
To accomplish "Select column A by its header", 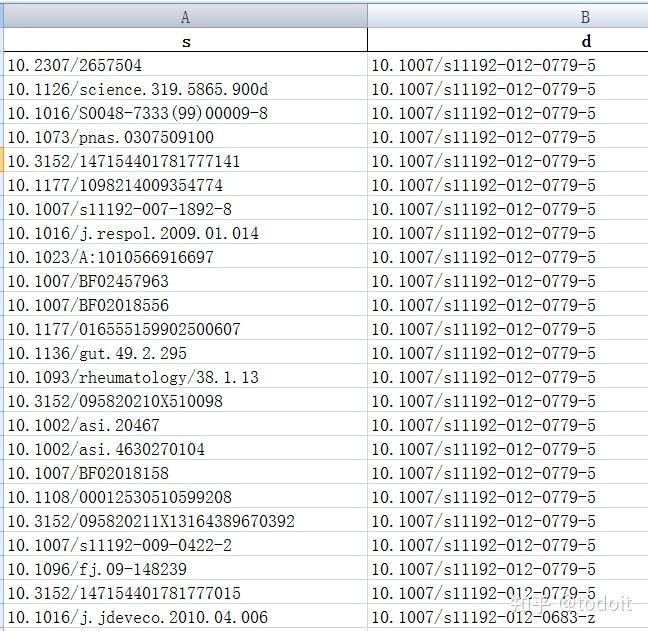I will [x=185, y=17].
